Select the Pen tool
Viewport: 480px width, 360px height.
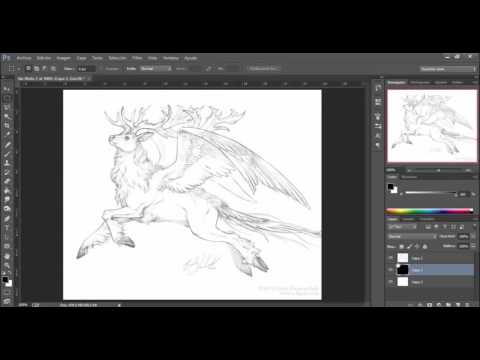tap(7, 219)
